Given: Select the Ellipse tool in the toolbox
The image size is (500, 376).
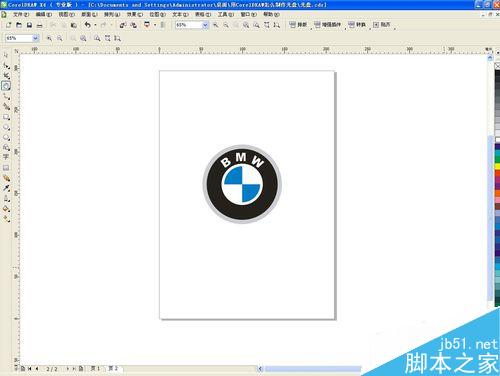Looking at the screenshot, I should tap(6, 127).
